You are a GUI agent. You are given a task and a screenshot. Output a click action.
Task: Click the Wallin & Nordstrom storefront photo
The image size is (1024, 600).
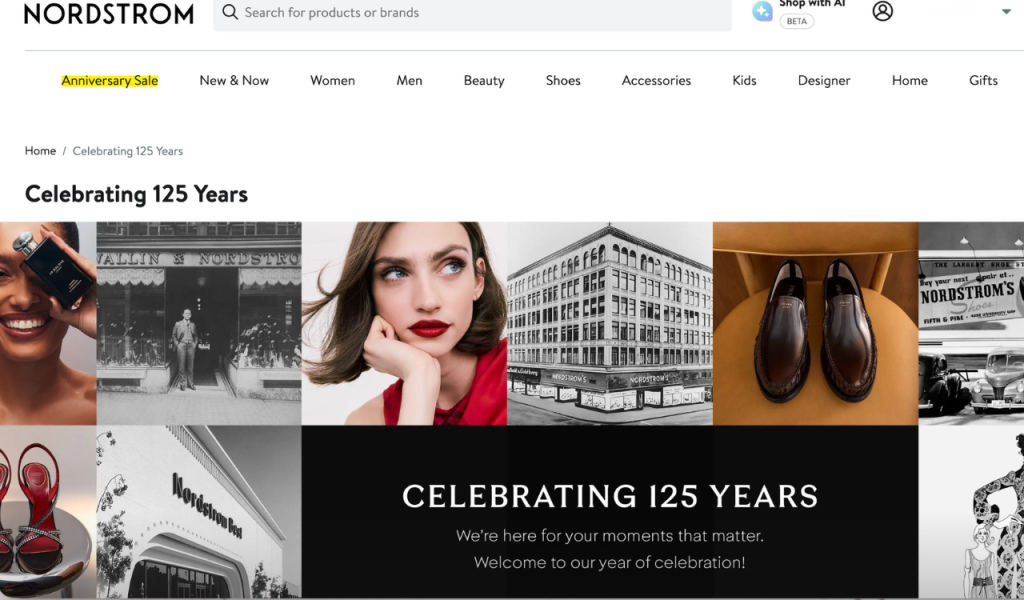(x=199, y=324)
